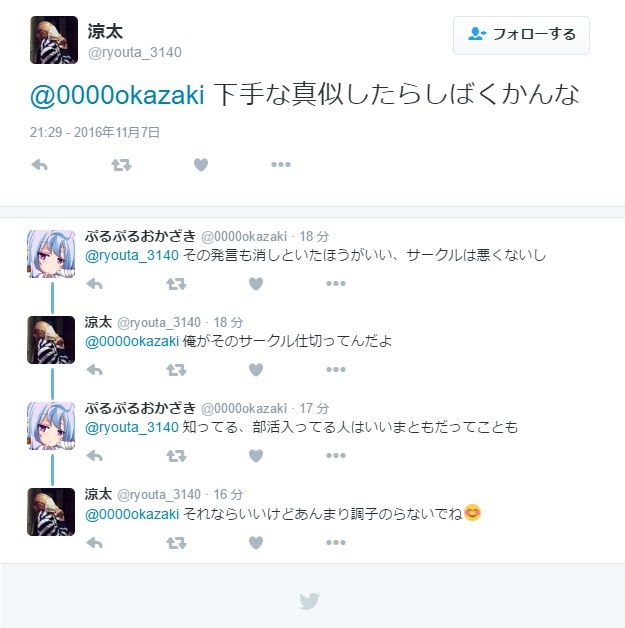This screenshot has height=628, width=625.
Task: Open the 21:29 - 2016年11月7日 timestamp link
Action: [x=95, y=132]
